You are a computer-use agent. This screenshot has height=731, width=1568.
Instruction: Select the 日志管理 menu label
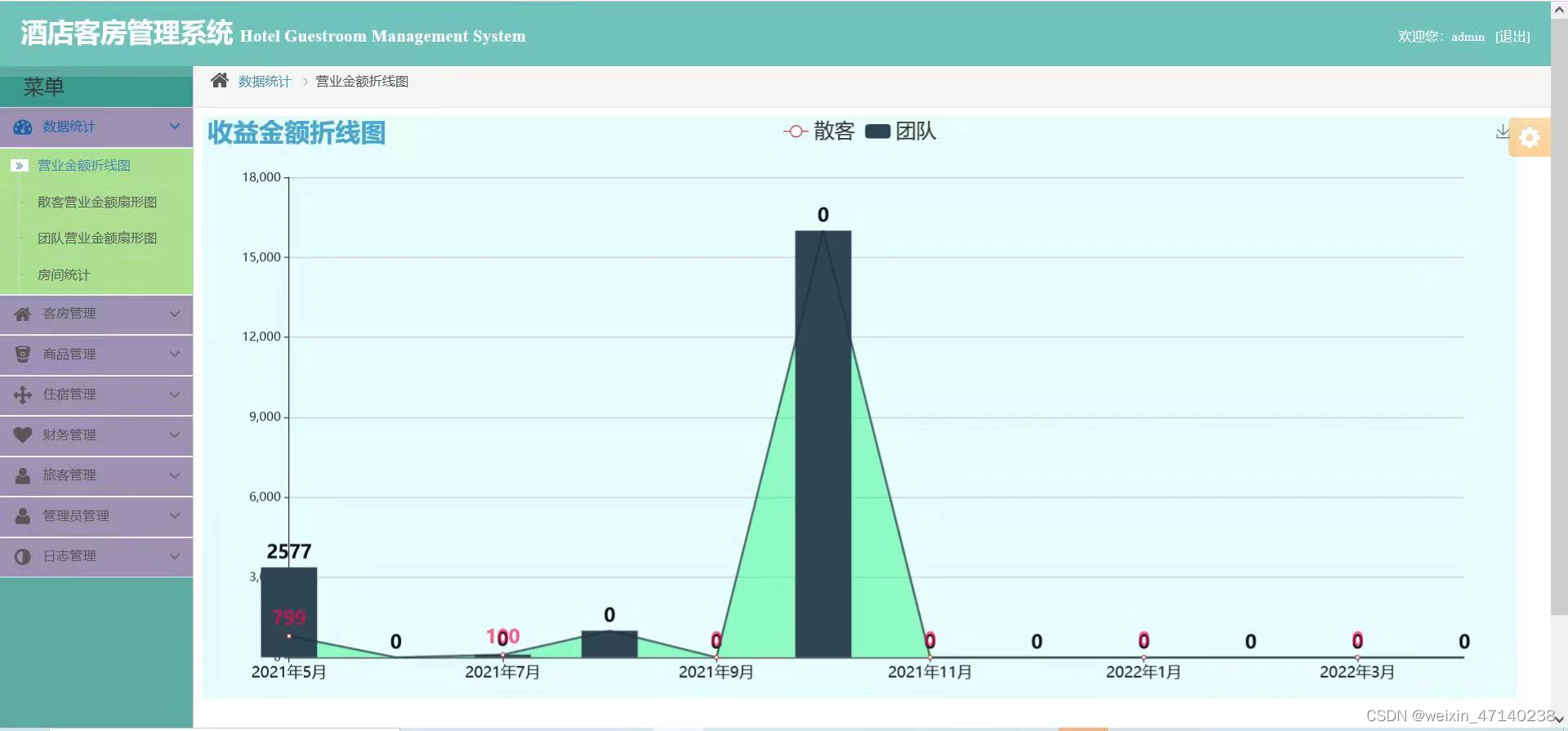(69, 556)
